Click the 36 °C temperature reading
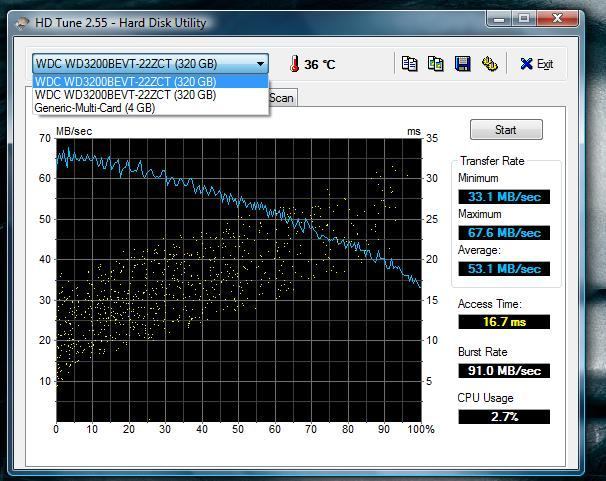Screen dimensions: 606x481 [320, 64]
